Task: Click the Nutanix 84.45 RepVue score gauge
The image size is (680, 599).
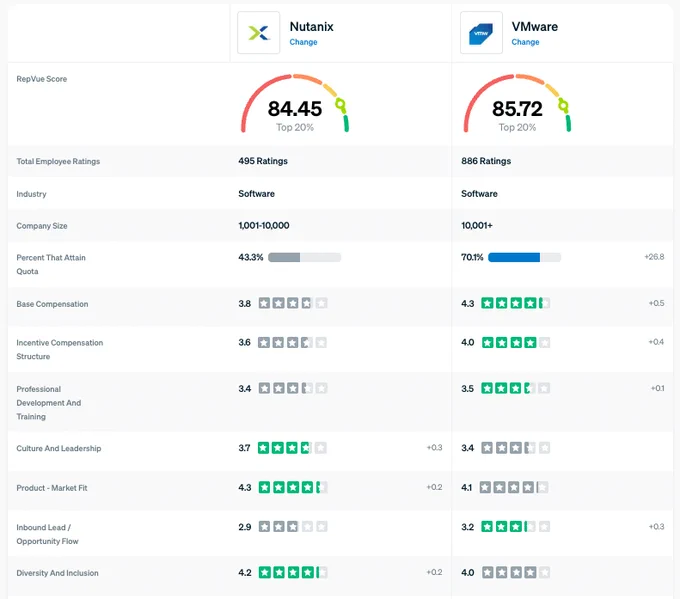Action: point(295,103)
